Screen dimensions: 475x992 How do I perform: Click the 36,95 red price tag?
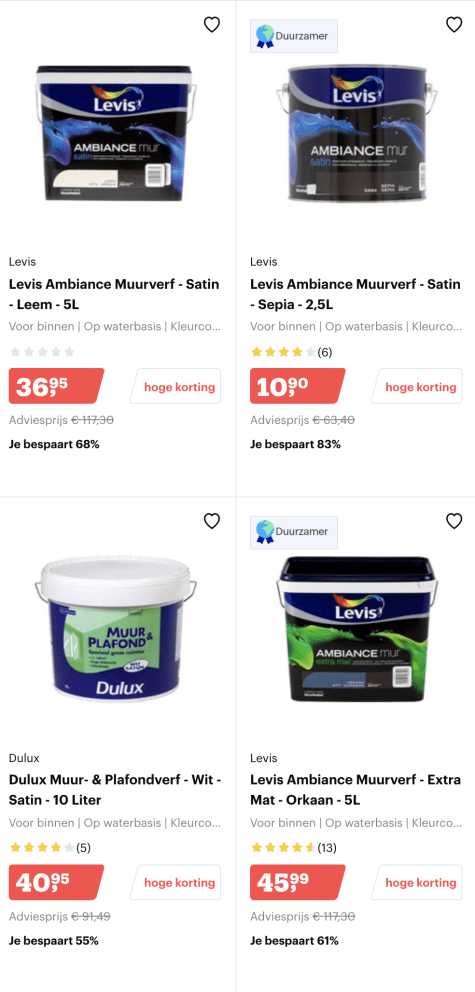pyautogui.click(x=56, y=386)
